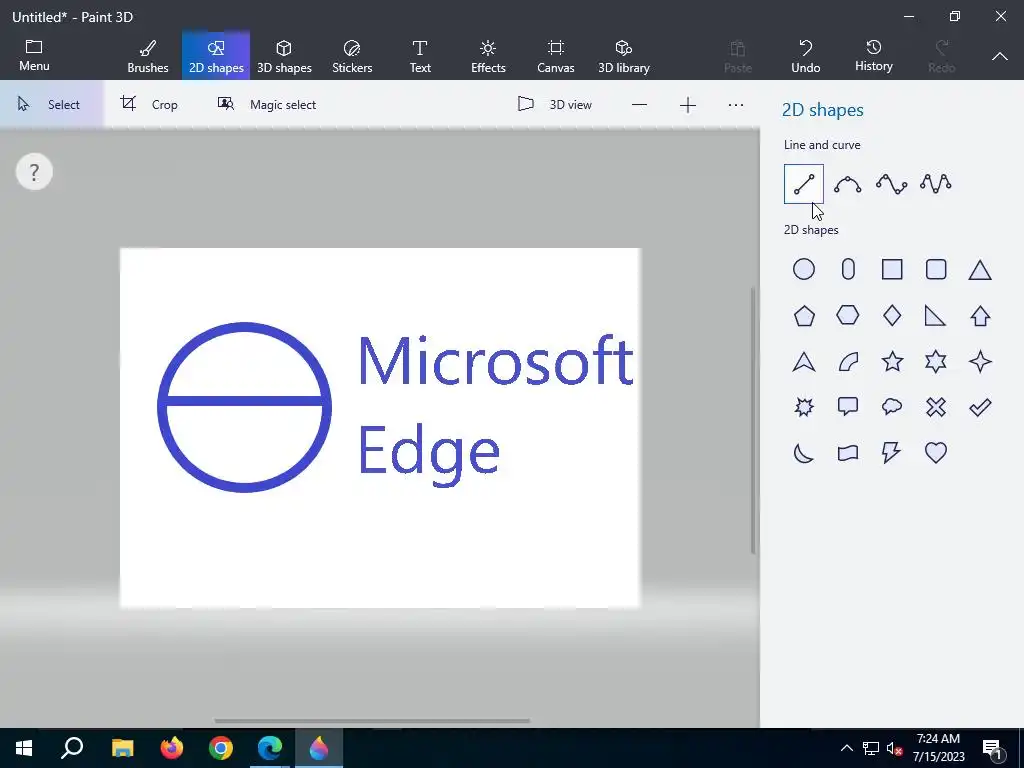Zoom in with the plus button
The height and width of the screenshot is (768, 1024).
[x=688, y=105]
